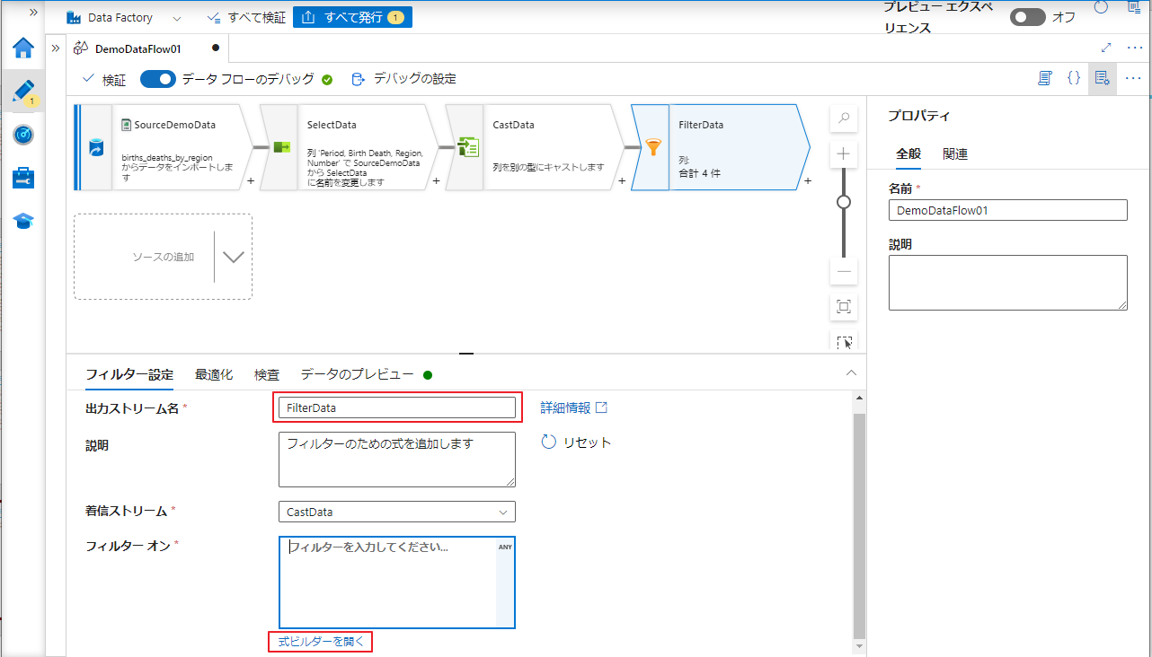The image size is (1152, 657).
Task: Toggle the properties panel icon
Action: point(1101,79)
